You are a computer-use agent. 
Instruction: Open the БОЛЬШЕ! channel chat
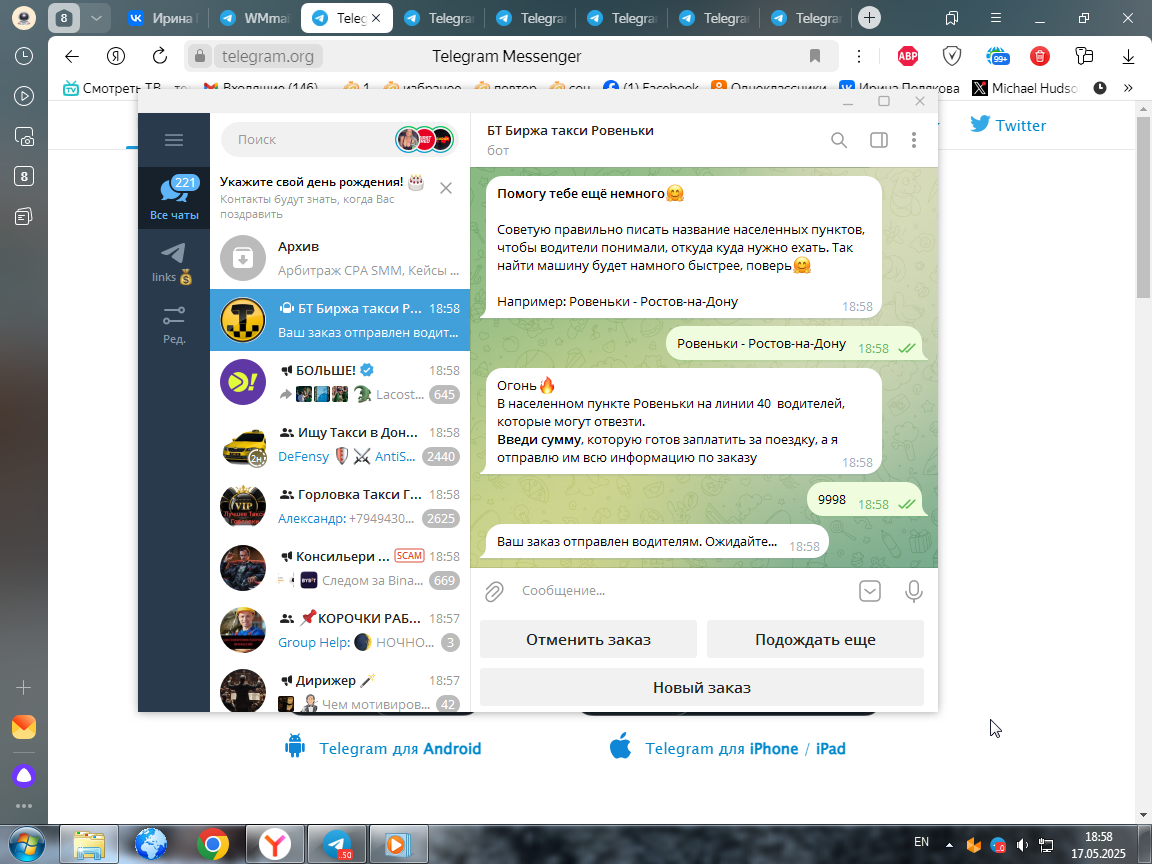coord(340,382)
